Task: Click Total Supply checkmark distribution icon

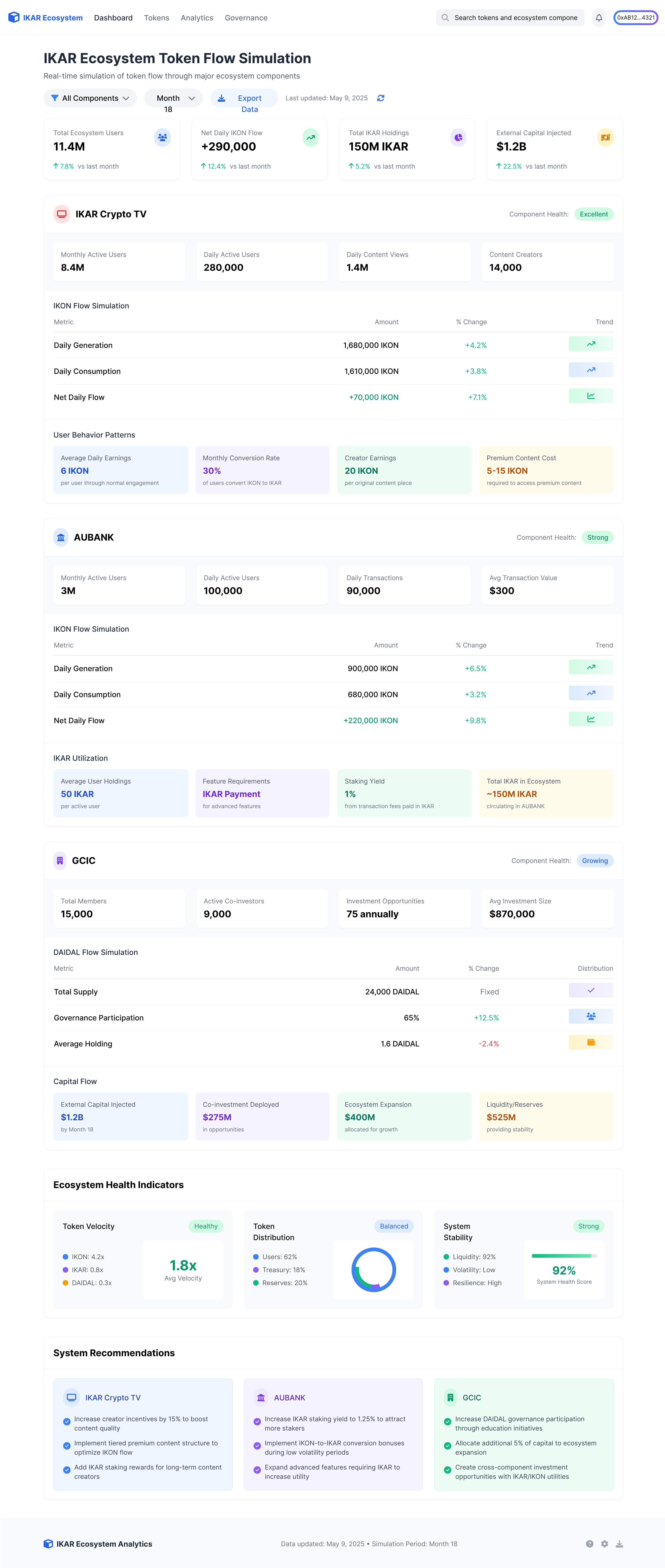Action: (591, 990)
